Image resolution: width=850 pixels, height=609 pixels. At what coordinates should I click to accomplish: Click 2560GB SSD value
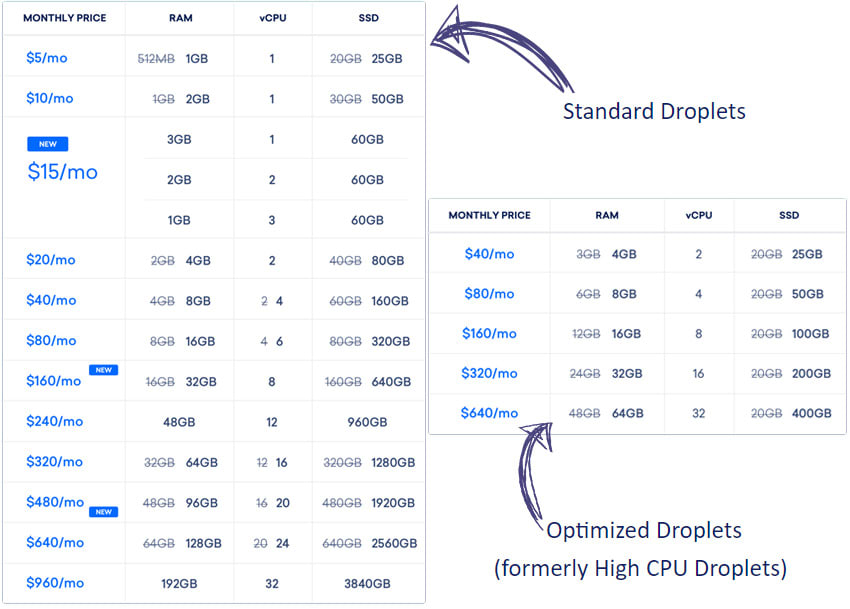point(394,543)
